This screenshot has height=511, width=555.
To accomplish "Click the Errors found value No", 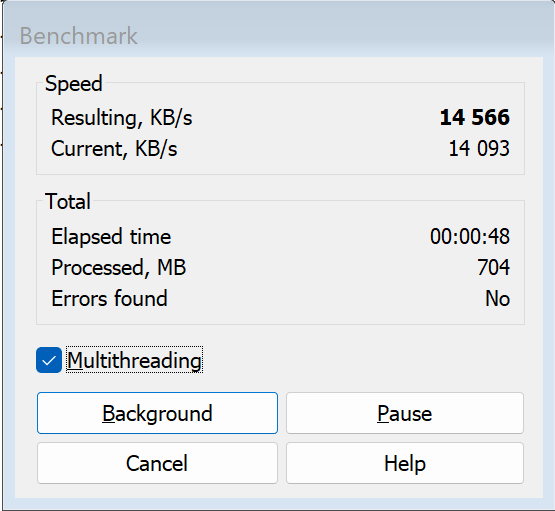I will click(x=497, y=298).
